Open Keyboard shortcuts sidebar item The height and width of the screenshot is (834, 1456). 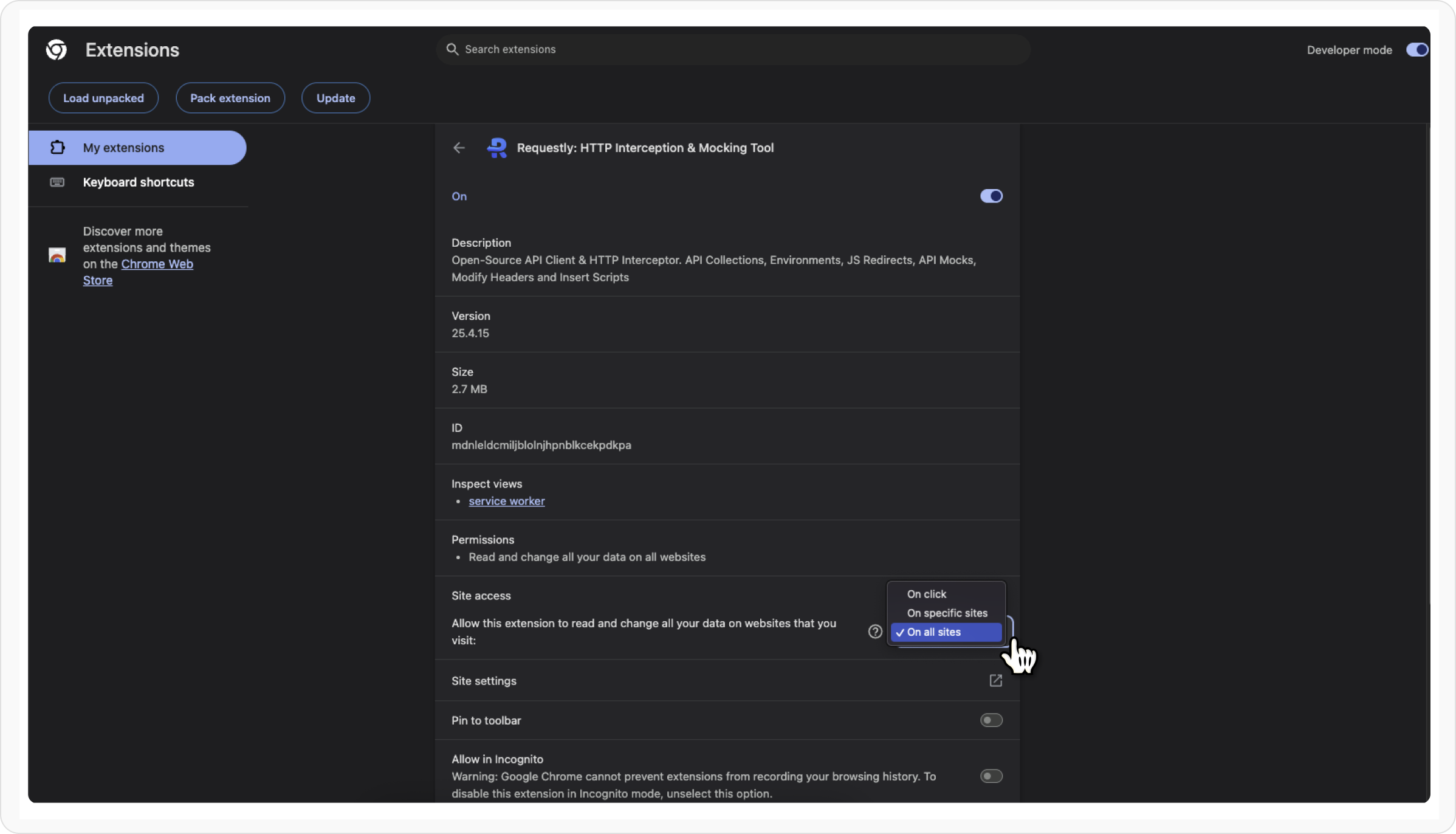[138, 182]
